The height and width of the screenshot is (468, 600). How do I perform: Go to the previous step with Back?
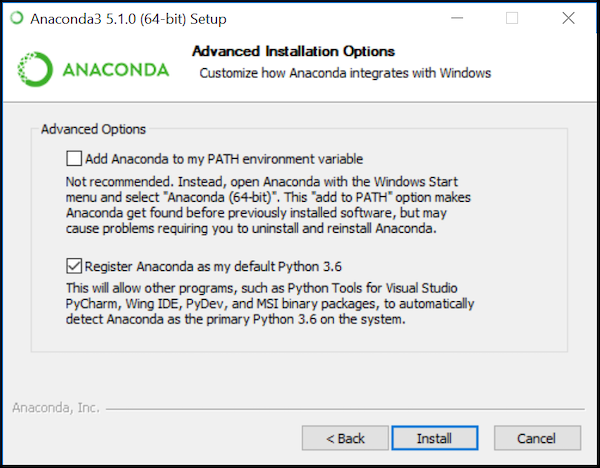[x=345, y=438]
